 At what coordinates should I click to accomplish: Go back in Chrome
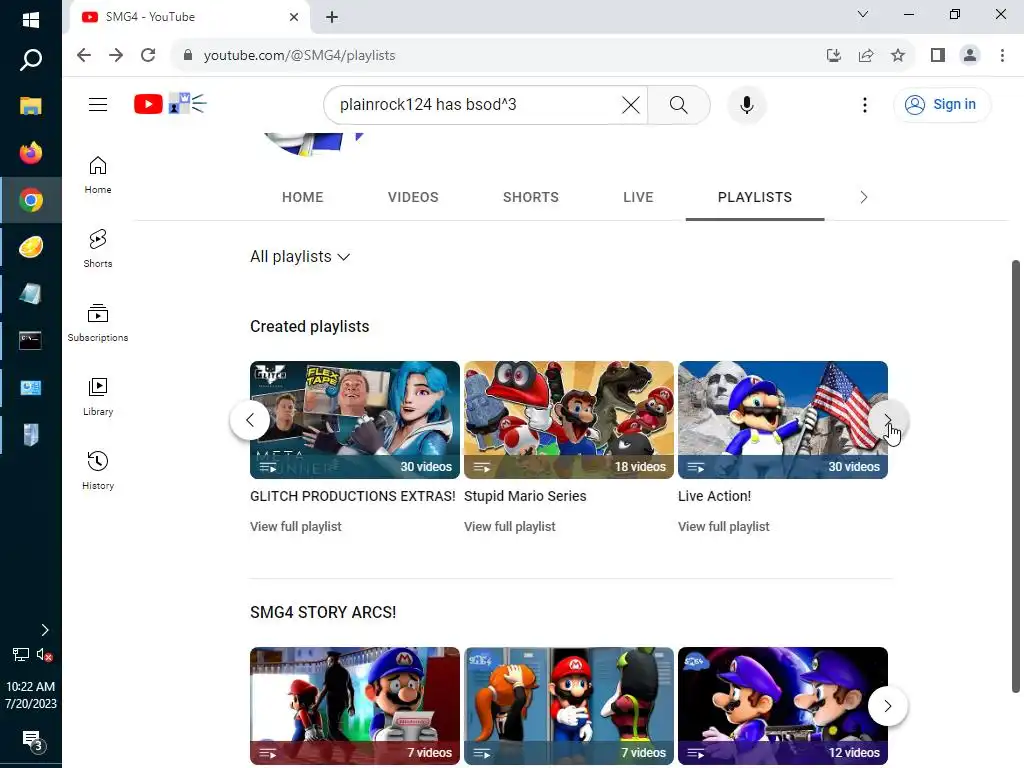[84, 55]
